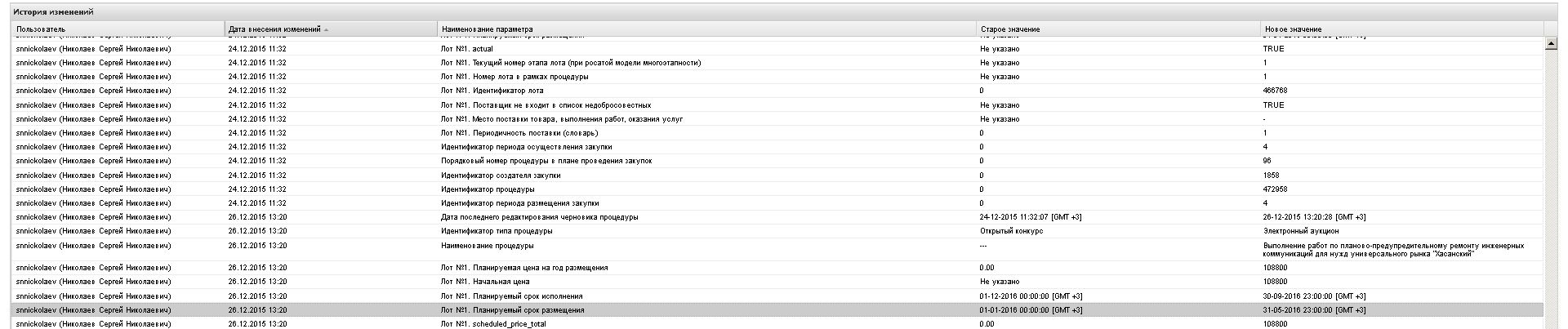Sort by Пользователь column header
The image size is (1568, 329).
(x=118, y=29)
